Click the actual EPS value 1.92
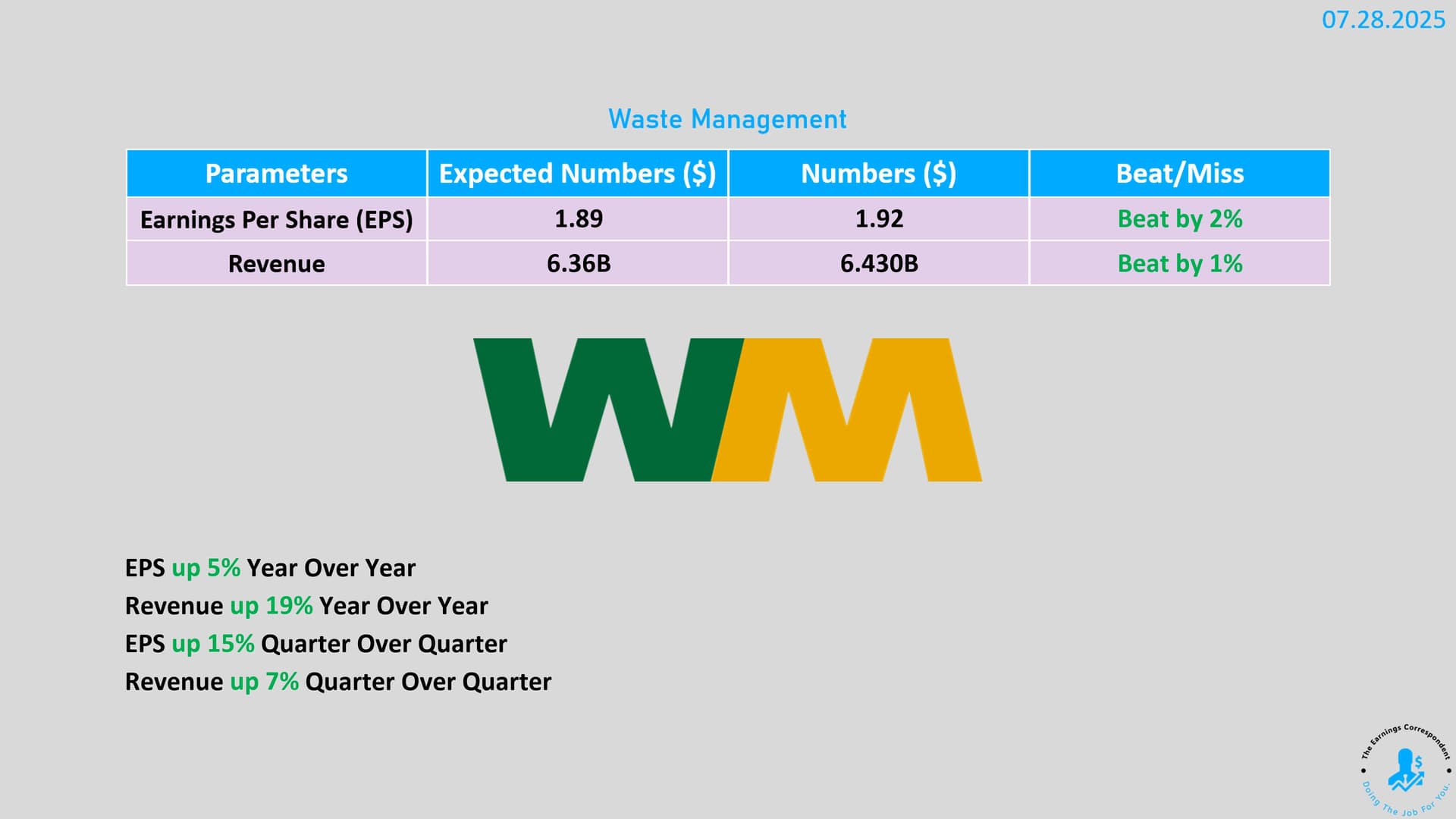1456x819 pixels. click(x=879, y=219)
